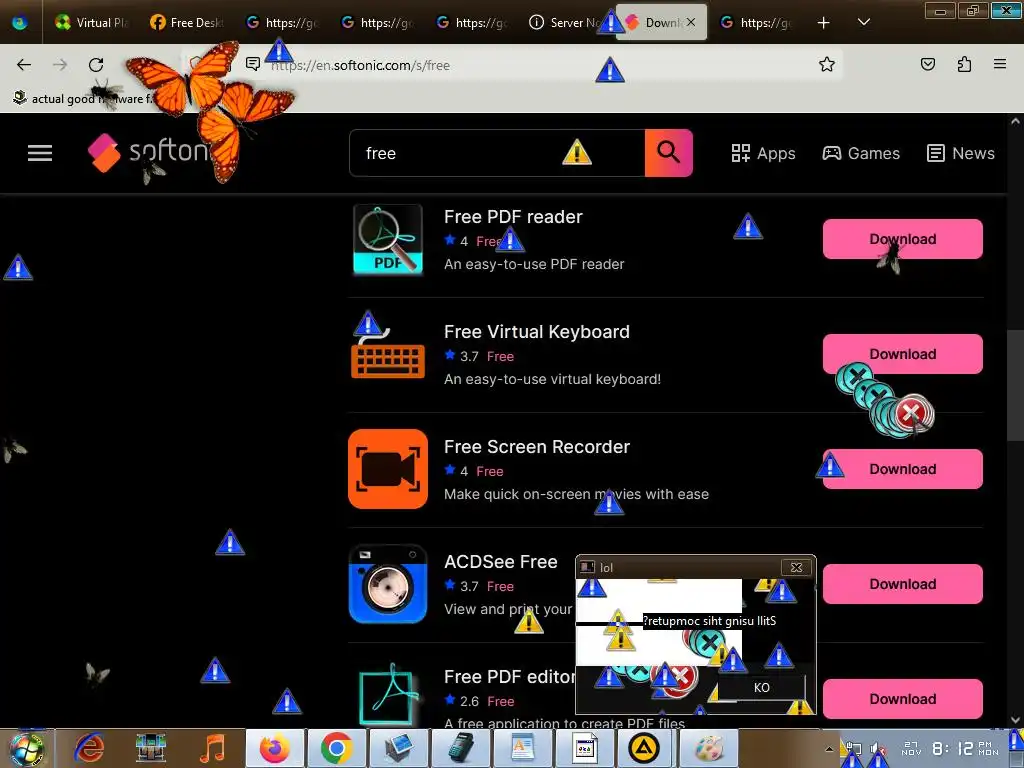
Task: Open the Free Virtual Keyboard title link
Action: click(x=537, y=332)
